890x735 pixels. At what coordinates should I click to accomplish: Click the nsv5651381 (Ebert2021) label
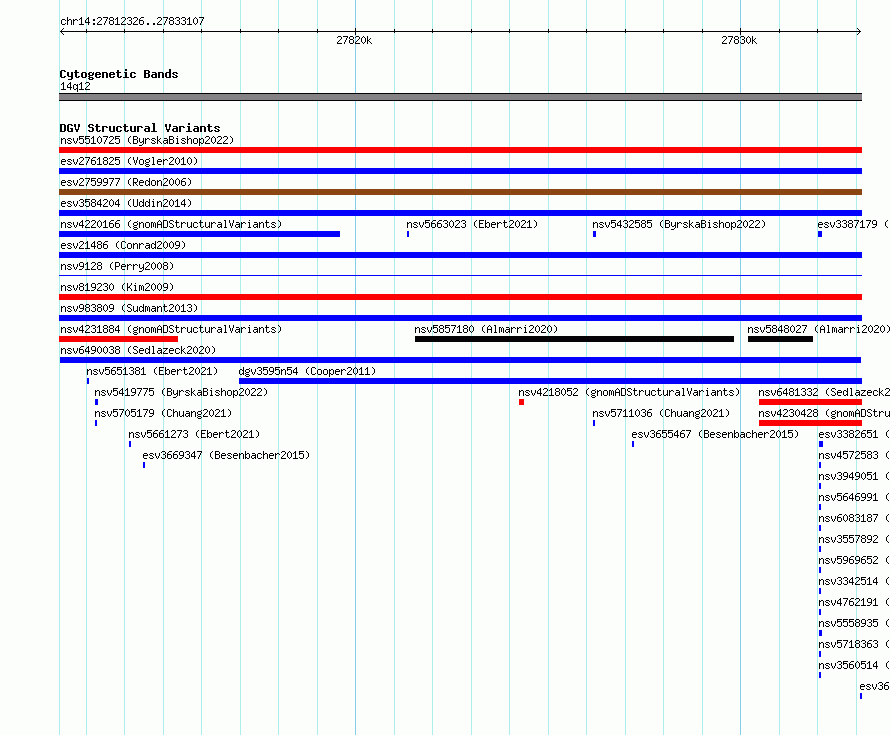[152, 371]
